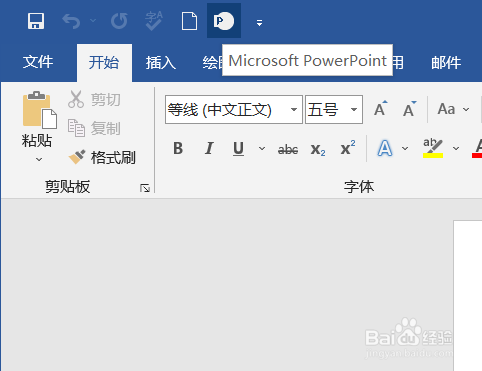Save the document with the floppy disk icon

(x=36, y=21)
